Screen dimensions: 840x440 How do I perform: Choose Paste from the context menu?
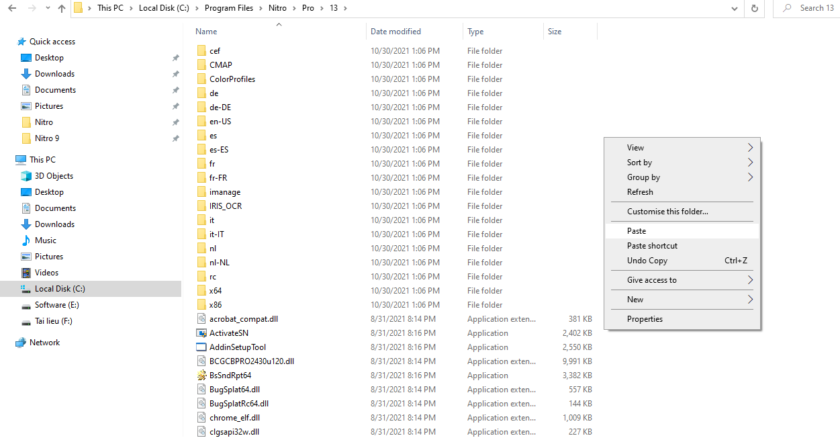pyautogui.click(x=637, y=231)
